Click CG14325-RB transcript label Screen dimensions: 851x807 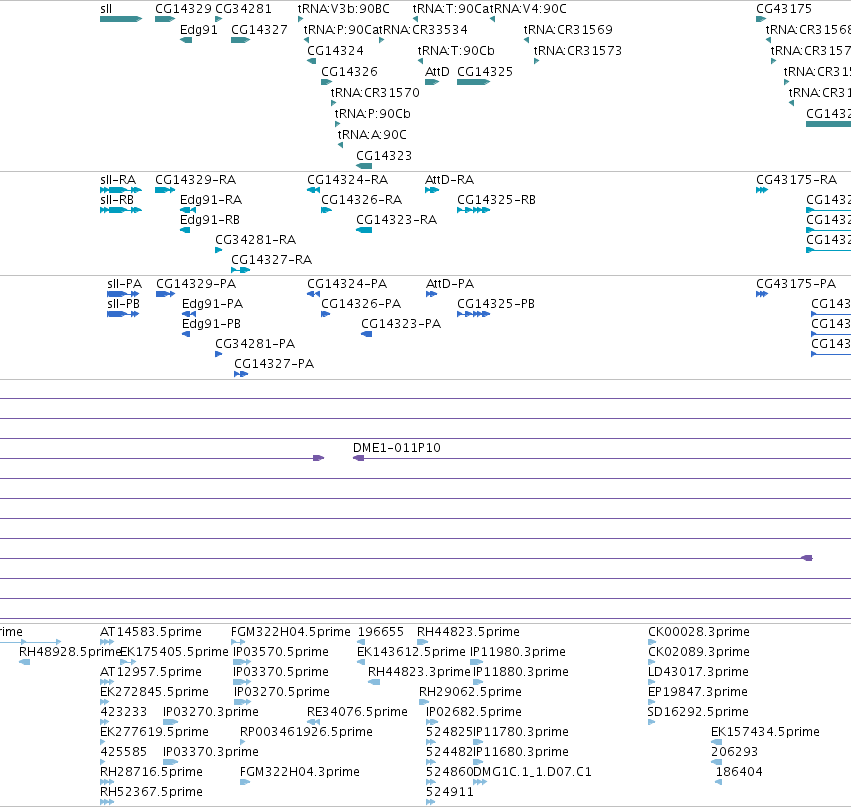(x=496, y=200)
